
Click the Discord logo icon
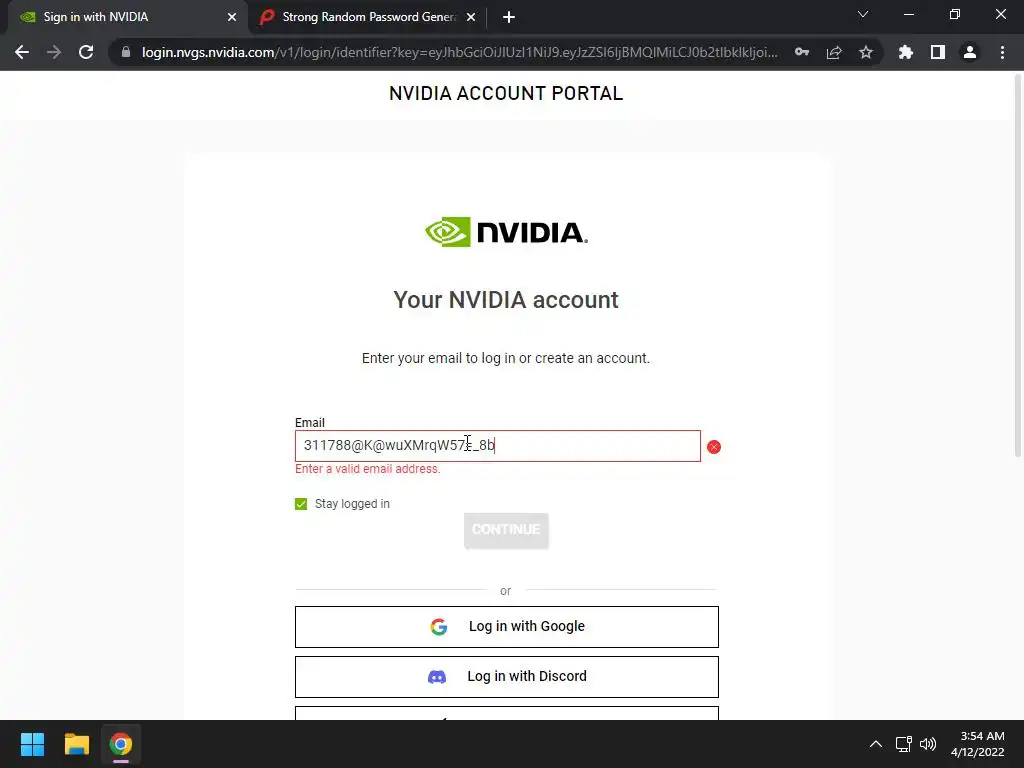tap(437, 677)
